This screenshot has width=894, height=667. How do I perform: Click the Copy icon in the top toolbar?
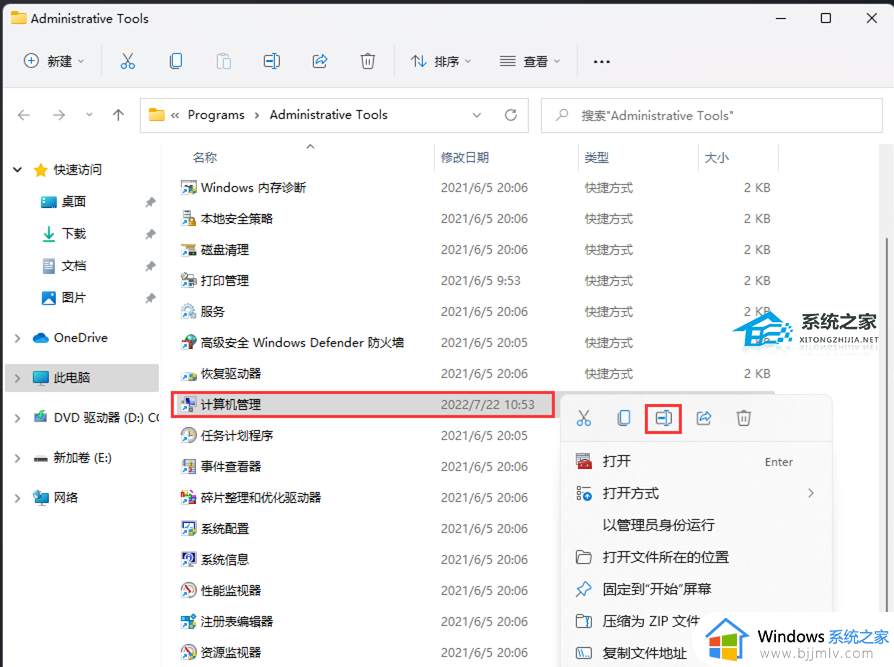[176, 61]
